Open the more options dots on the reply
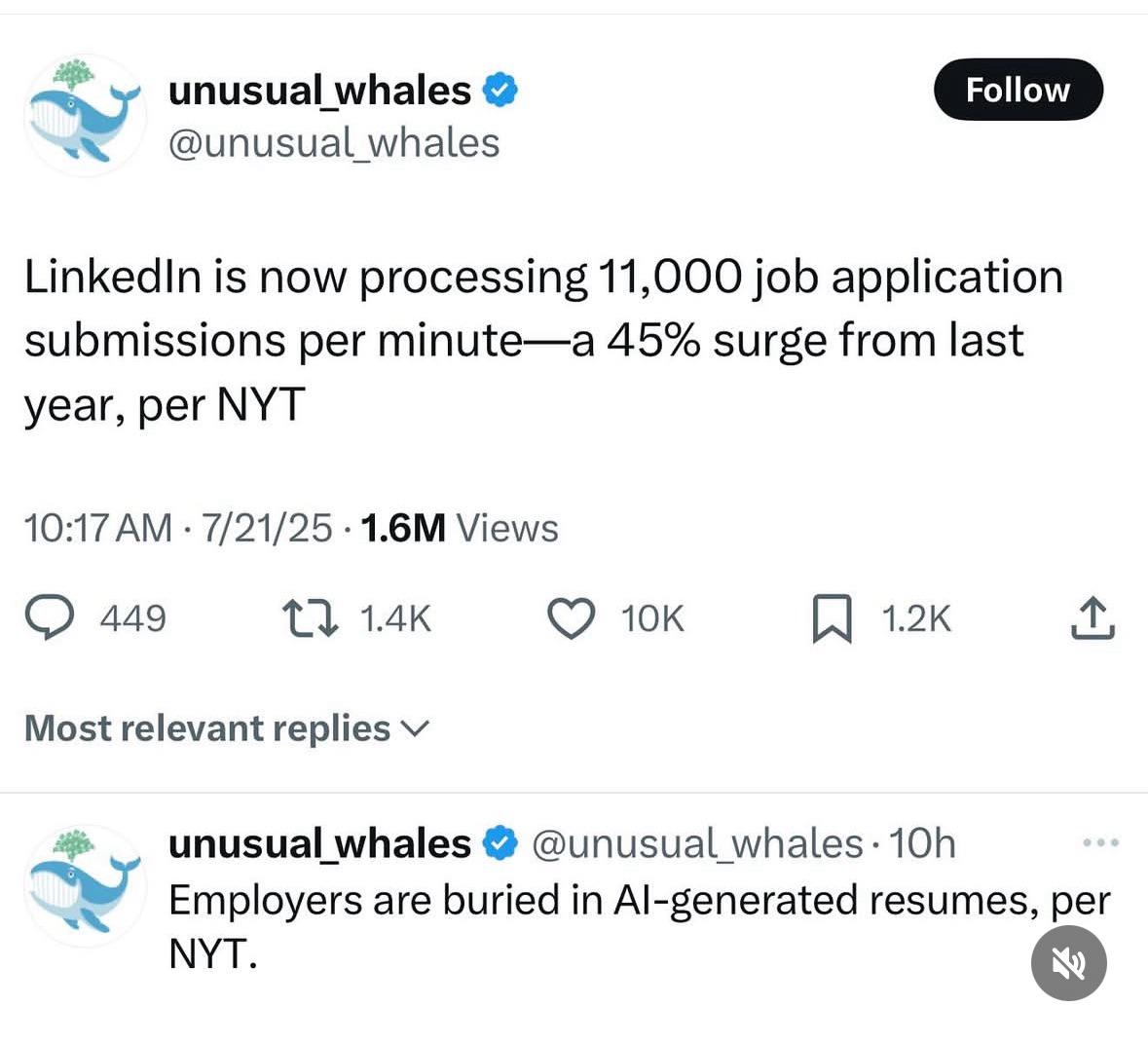This screenshot has height=1043, width=1148. (1101, 841)
